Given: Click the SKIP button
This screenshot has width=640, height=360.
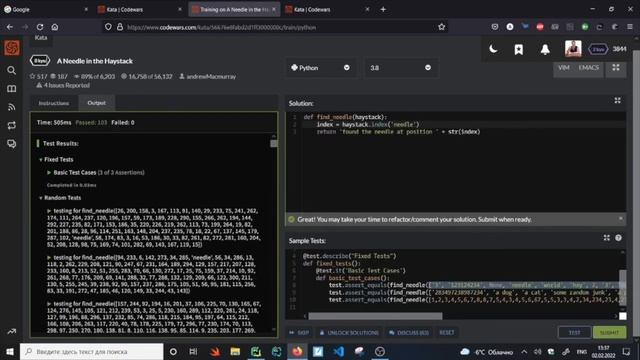Looking at the screenshot, I should [x=299, y=333].
